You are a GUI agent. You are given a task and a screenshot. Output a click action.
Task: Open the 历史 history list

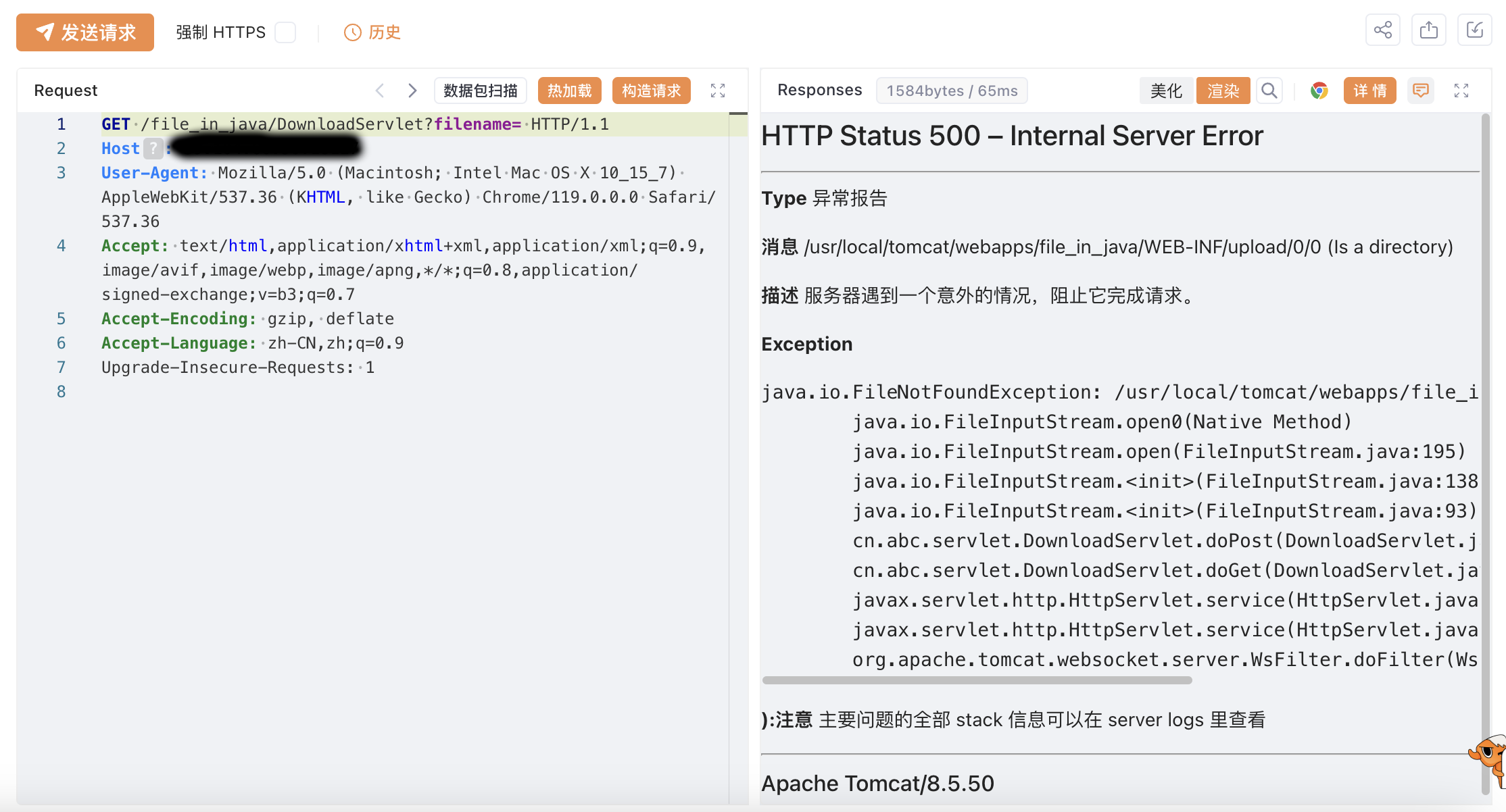tap(372, 32)
